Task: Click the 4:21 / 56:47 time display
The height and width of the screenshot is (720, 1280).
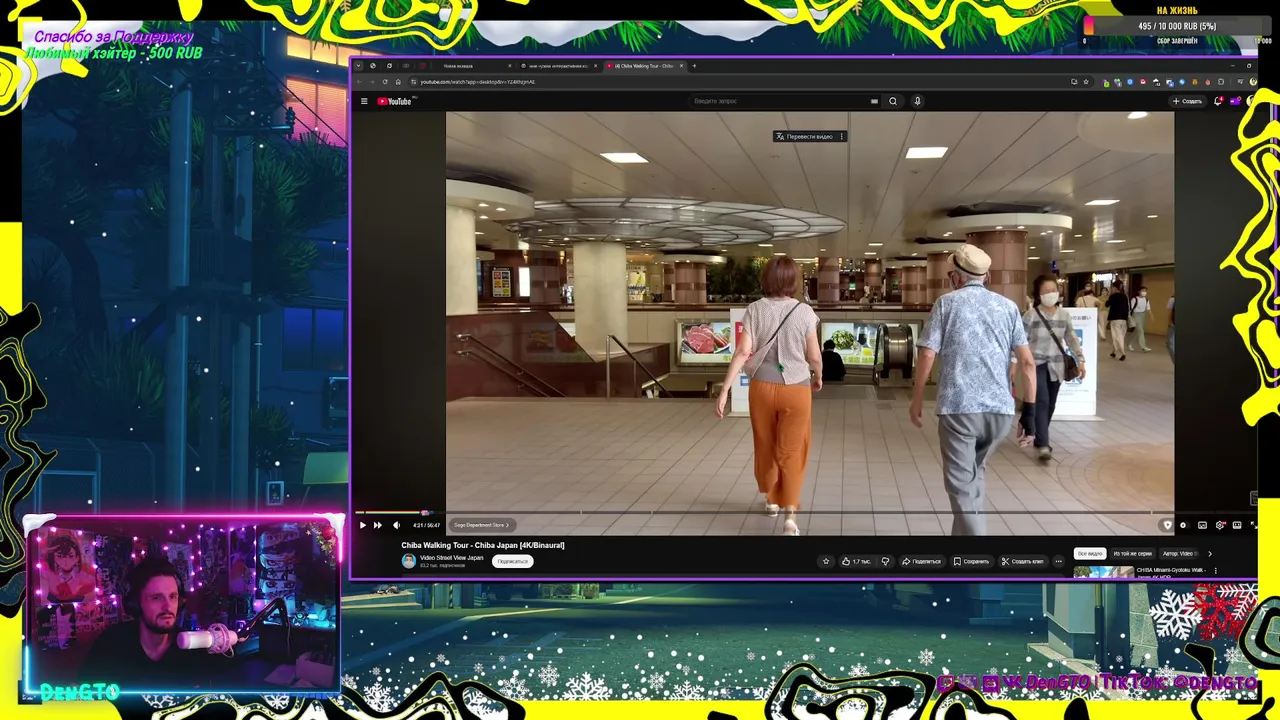Action: 426,525
